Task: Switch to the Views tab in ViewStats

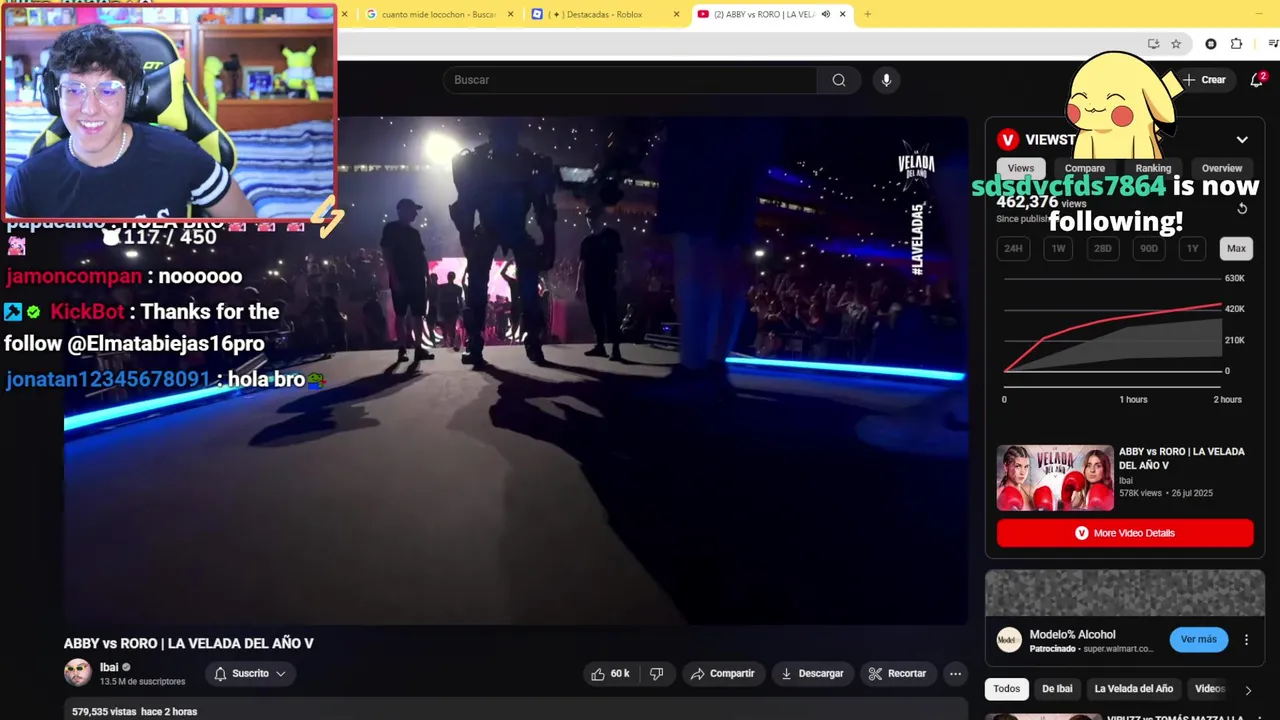Action: click(x=1021, y=168)
